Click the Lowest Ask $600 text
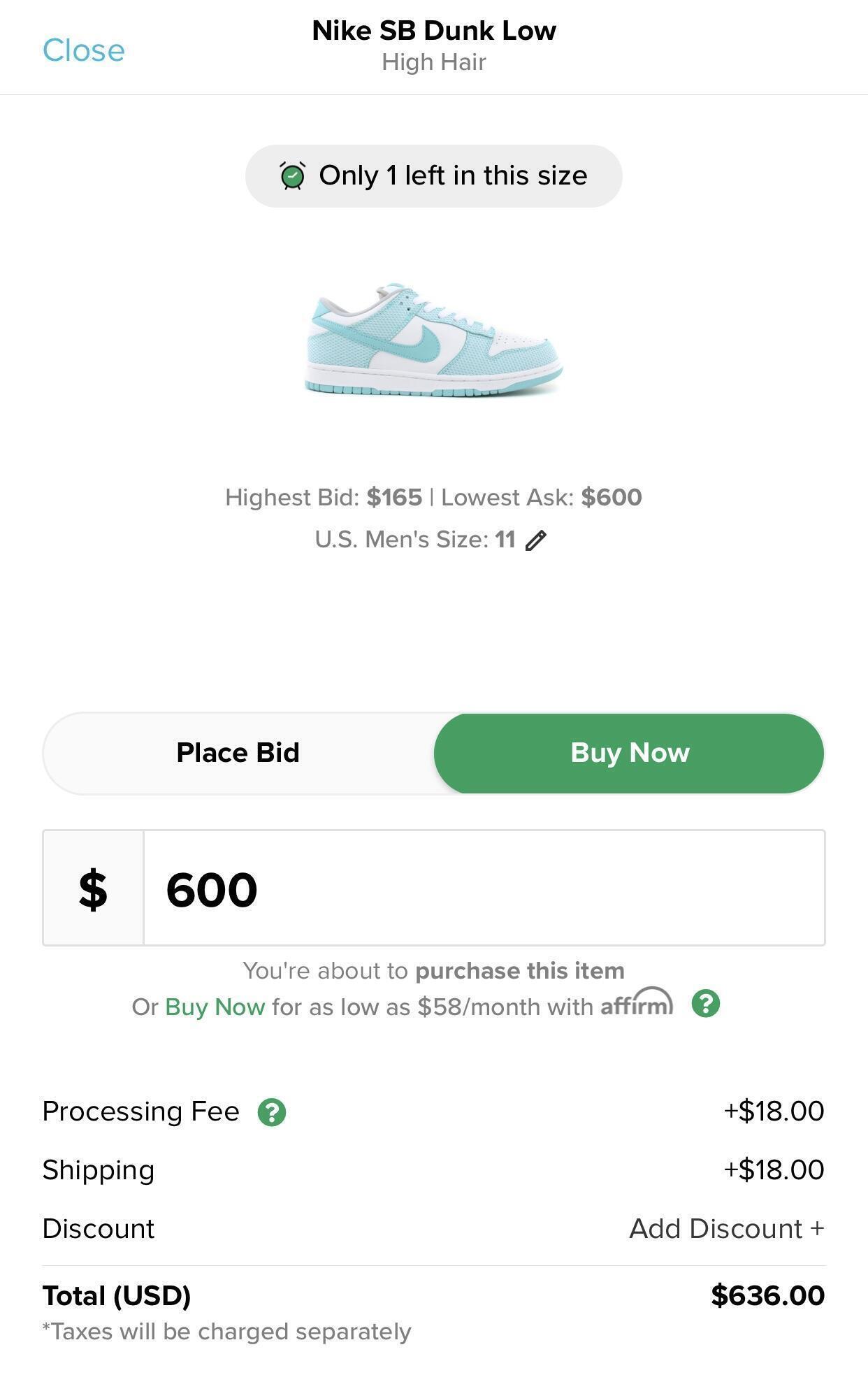The width and height of the screenshot is (868, 1375). click(x=542, y=498)
